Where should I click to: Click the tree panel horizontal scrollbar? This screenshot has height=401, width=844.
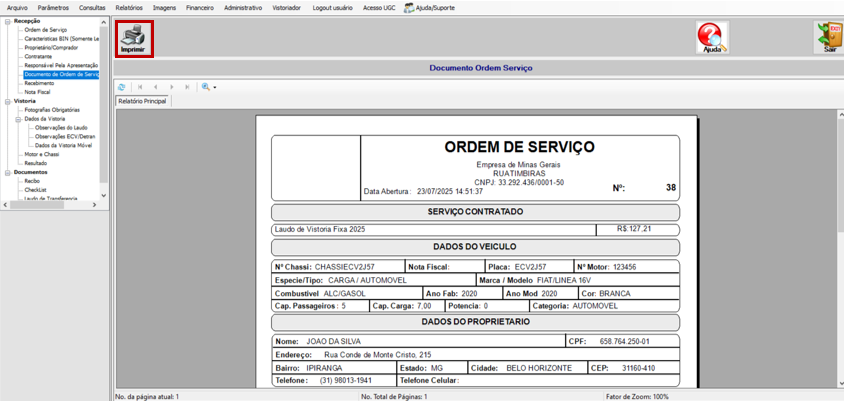click(x=50, y=205)
